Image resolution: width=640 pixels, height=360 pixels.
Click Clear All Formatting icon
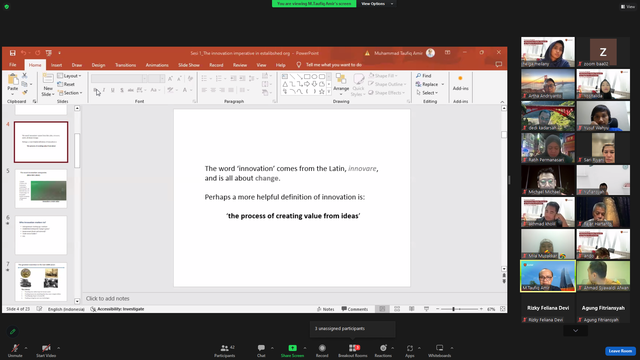click(x=190, y=78)
